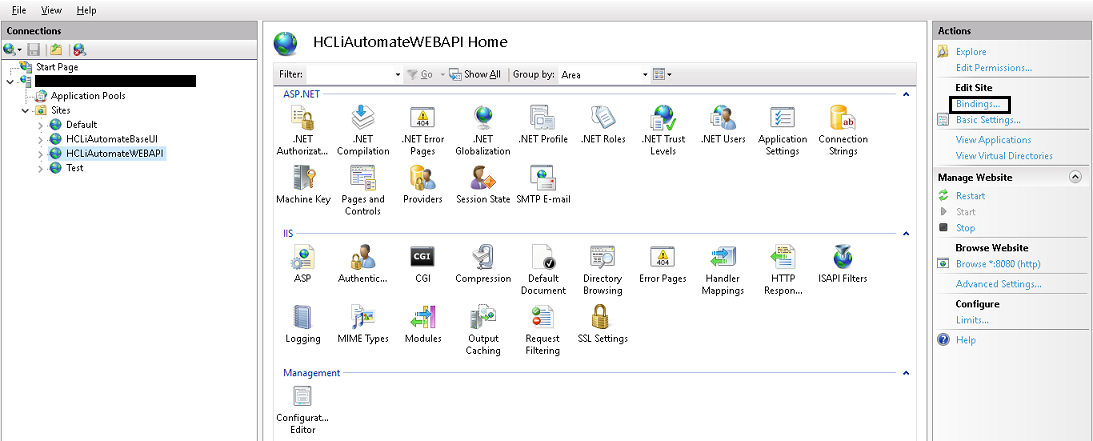This screenshot has height=441, width=1093.
Task: Select Application Pools in Connections tree
Action: point(88,95)
